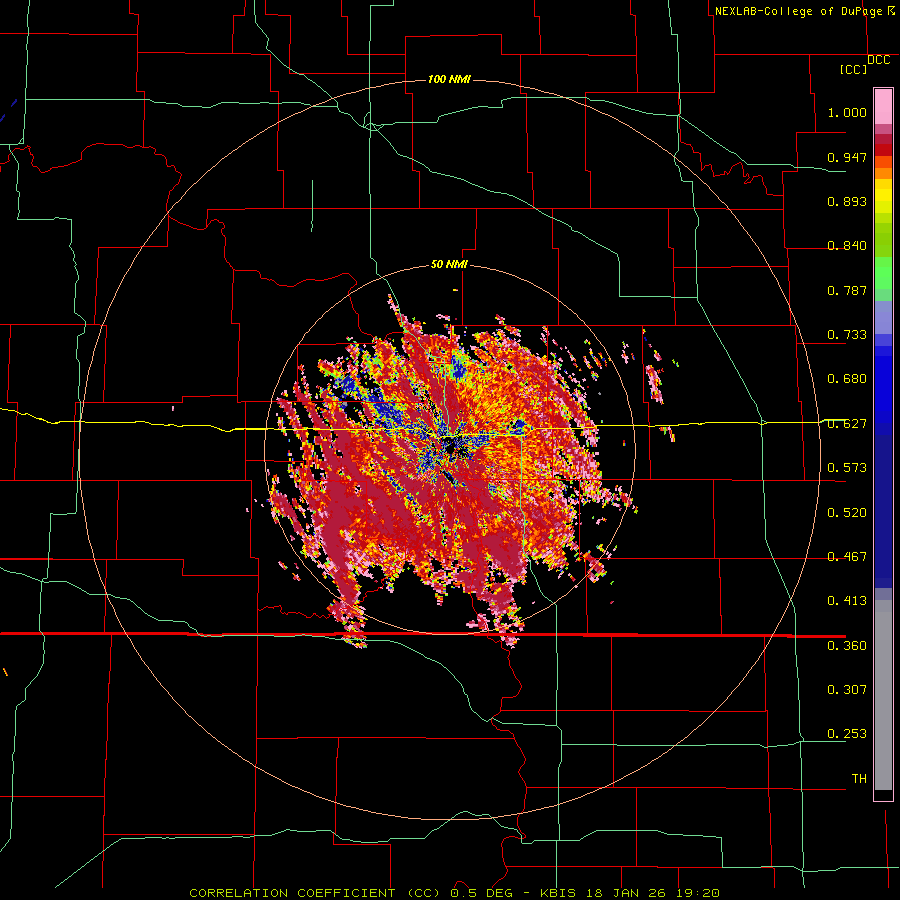Viewport: 900px width, 900px height.
Task: Click the 0.573 scale value
Action: 847,468
